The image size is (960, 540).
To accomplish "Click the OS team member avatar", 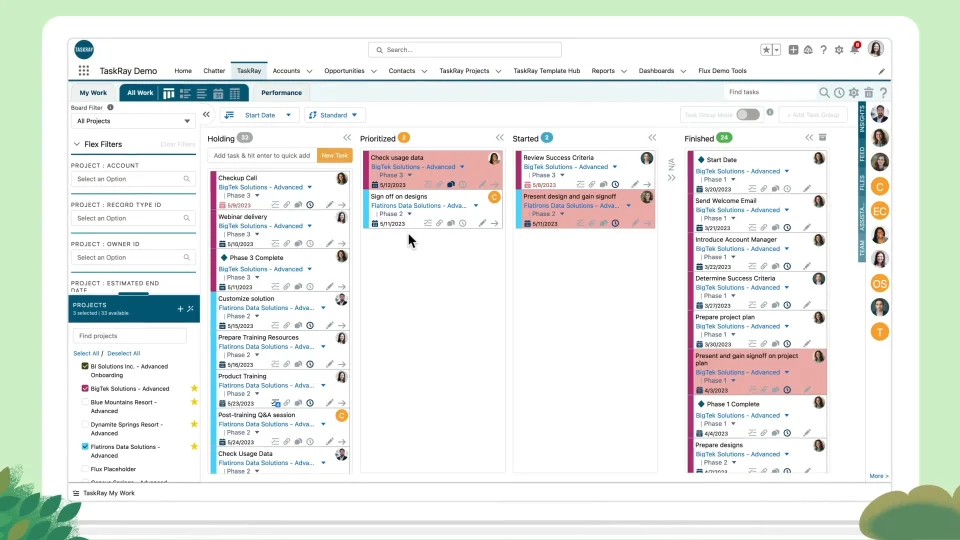I will (x=880, y=283).
